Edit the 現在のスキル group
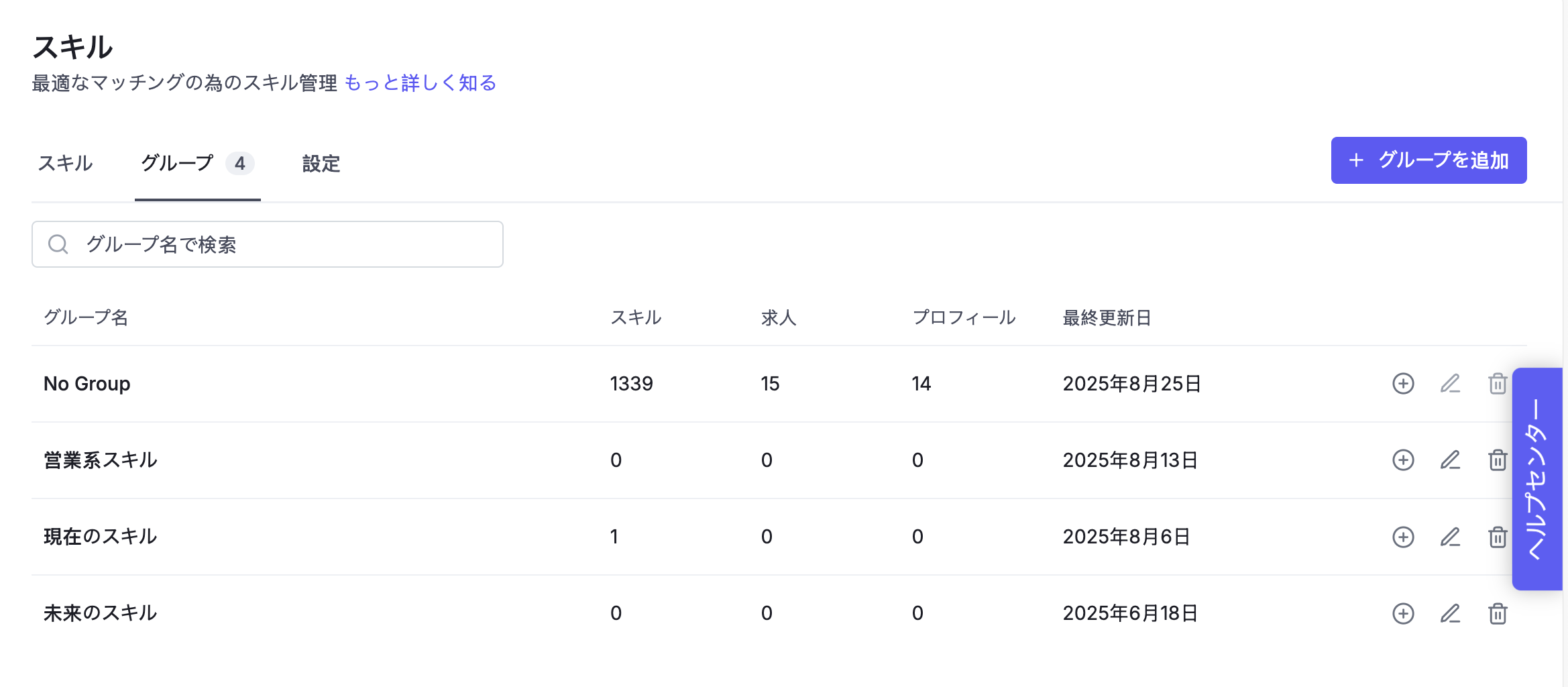 [1450, 537]
